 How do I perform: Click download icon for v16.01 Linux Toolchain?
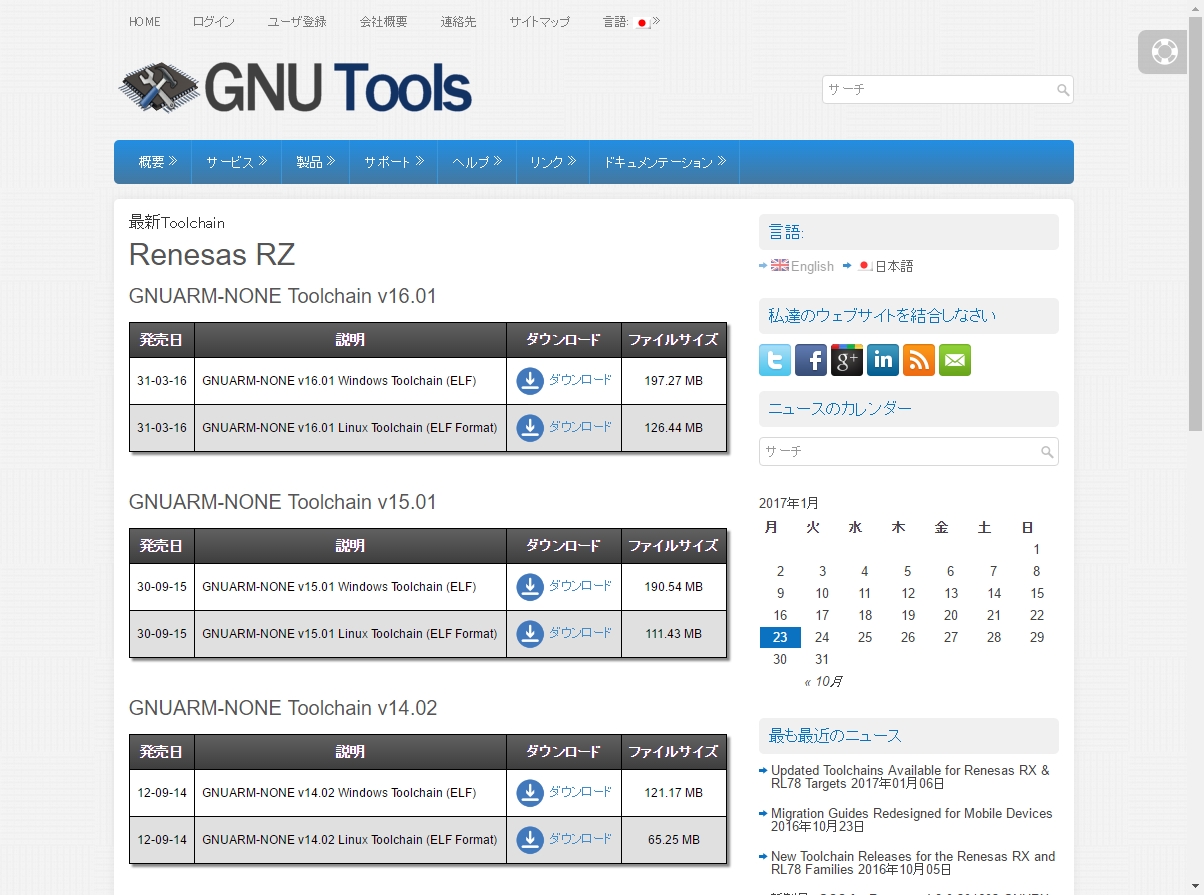(530, 428)
